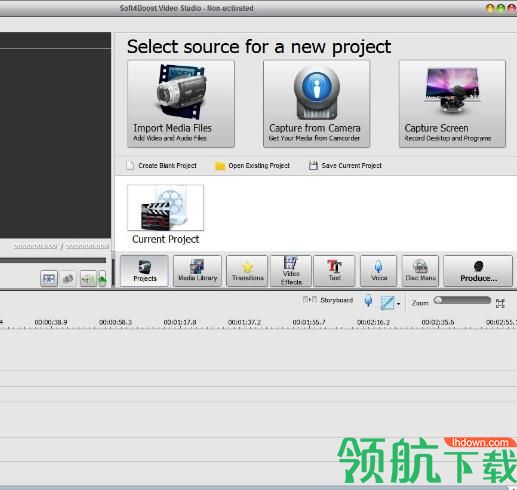Image resolution: width=517 pixels, height=490 pixels.
Task: Click the timeline microphone voice icon
Action: pyautogui.click(x=368, y=300)
